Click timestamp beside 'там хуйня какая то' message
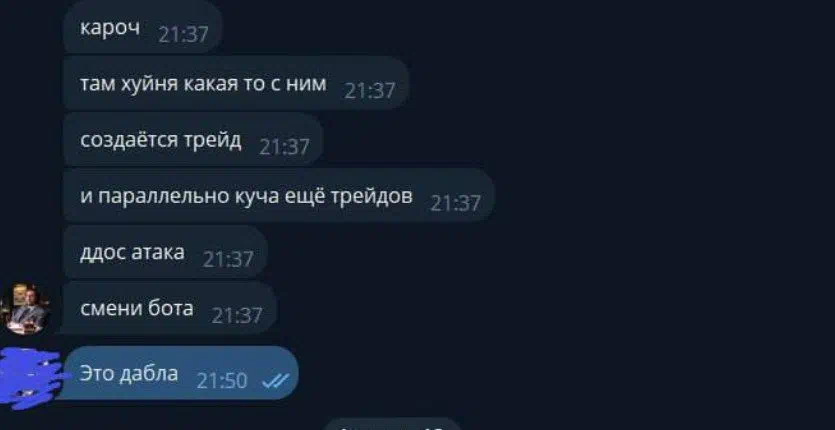 click(370, 91)
